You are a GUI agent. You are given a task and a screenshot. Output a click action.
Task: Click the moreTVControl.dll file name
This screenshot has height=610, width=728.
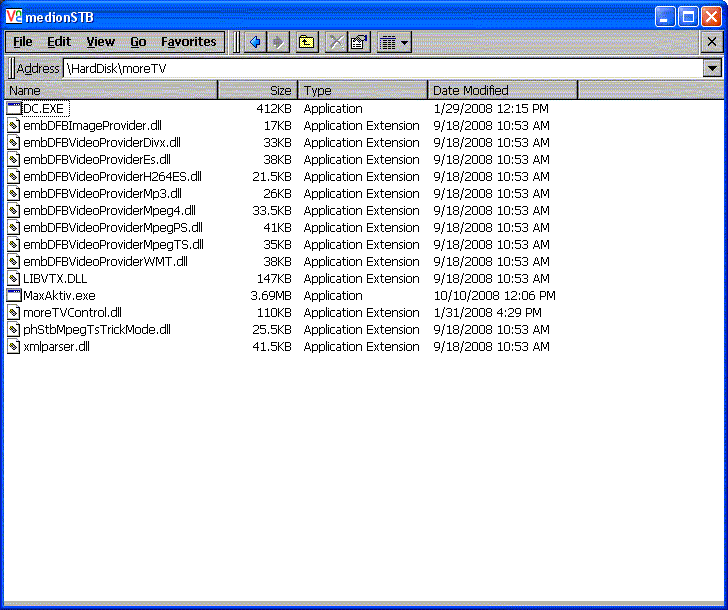[x=72, y=312]
